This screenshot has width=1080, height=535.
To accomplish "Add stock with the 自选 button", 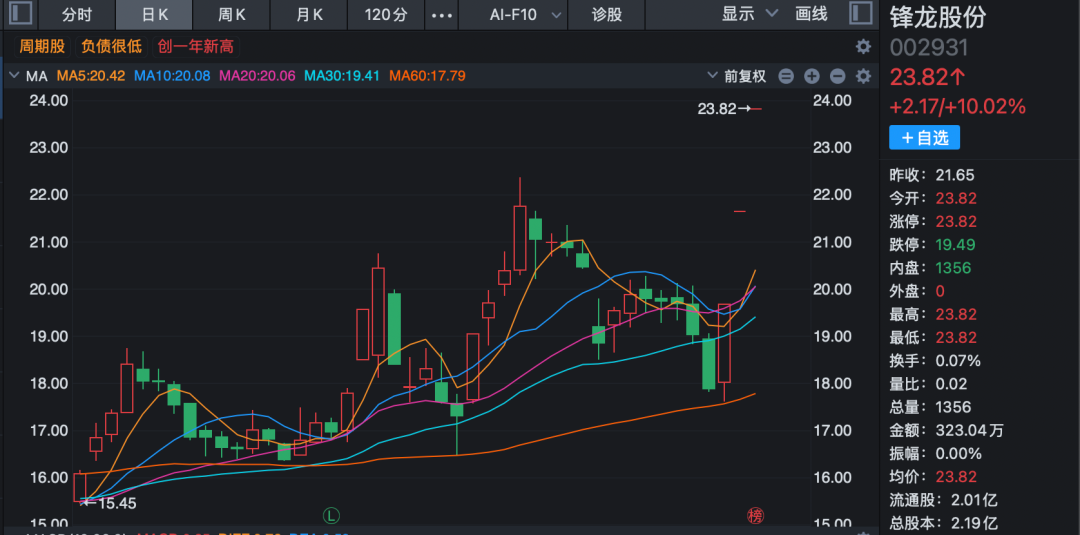I will pos(924,137).
